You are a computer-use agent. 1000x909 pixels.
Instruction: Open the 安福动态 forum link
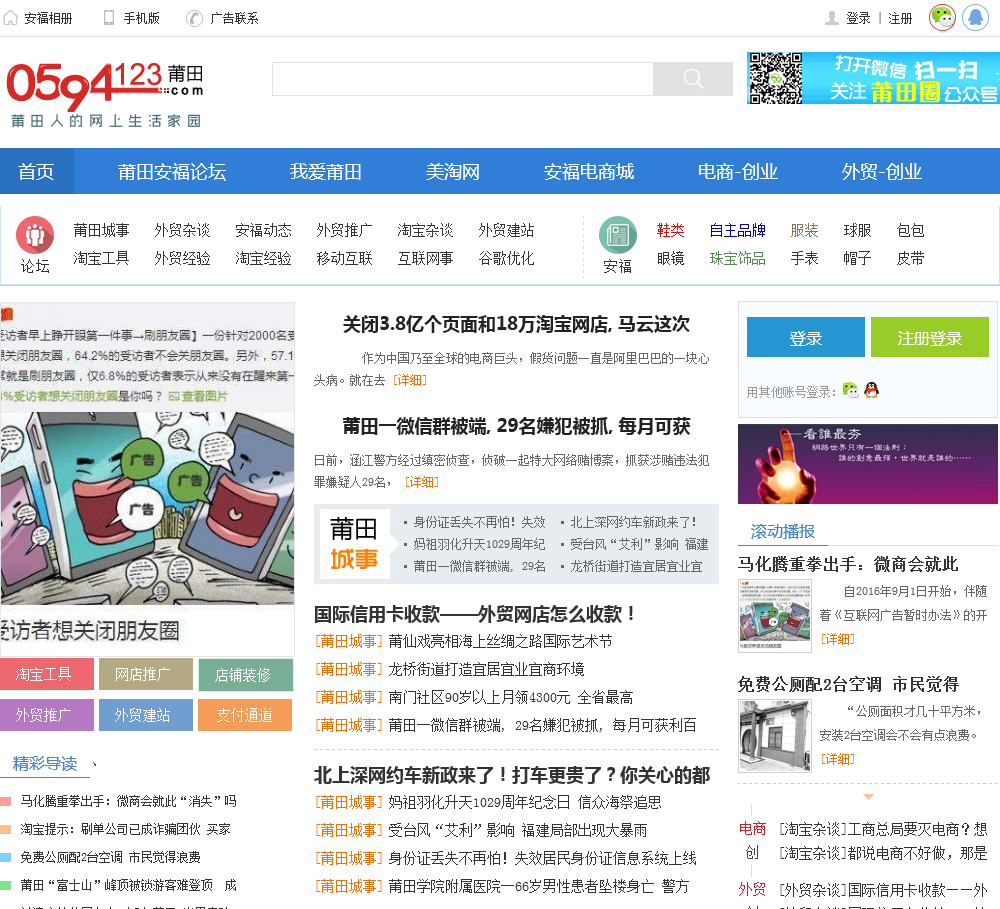coord(263,230)
